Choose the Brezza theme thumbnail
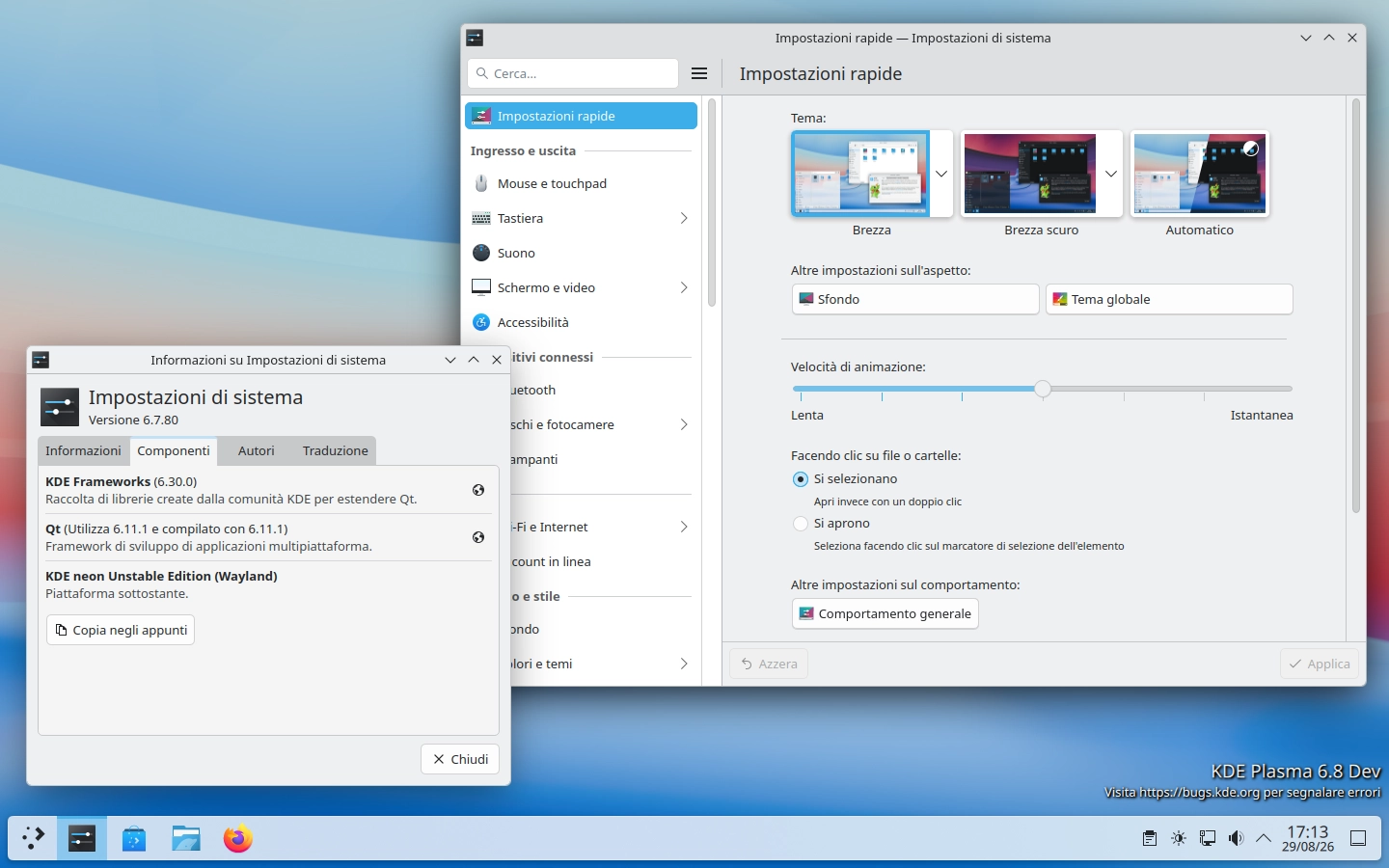Screen dimensions: 1389x868 click(860, 174)
